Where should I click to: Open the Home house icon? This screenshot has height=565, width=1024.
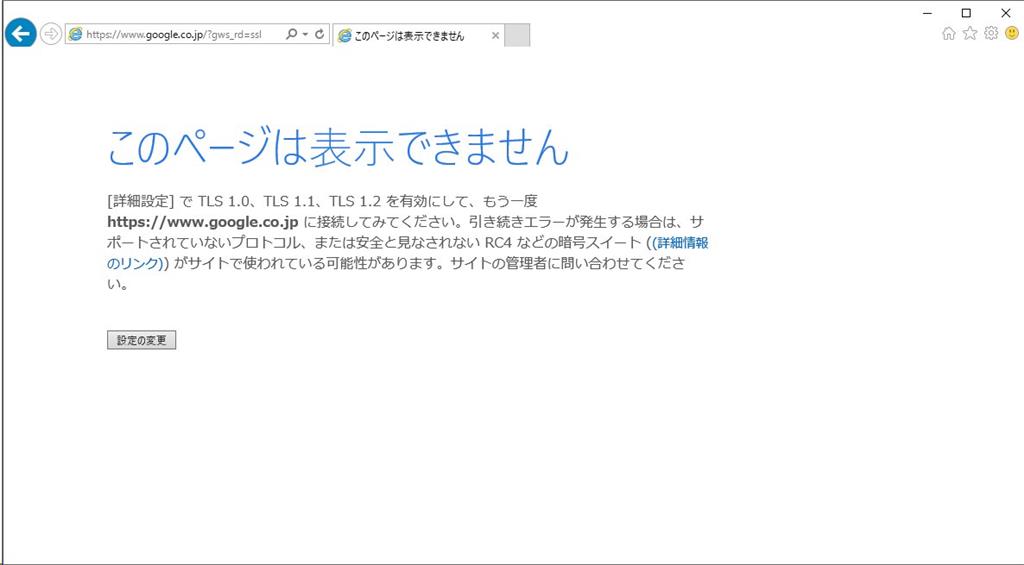tap(949, 33)
